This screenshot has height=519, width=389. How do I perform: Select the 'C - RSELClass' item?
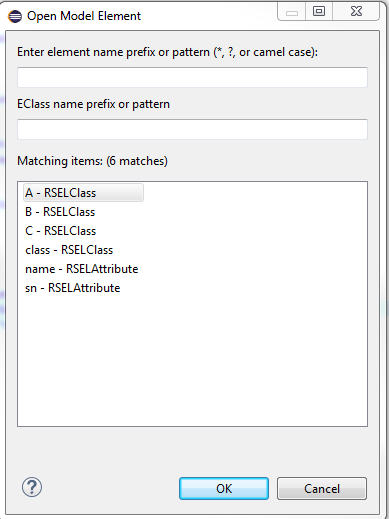(x=61, y=231)
